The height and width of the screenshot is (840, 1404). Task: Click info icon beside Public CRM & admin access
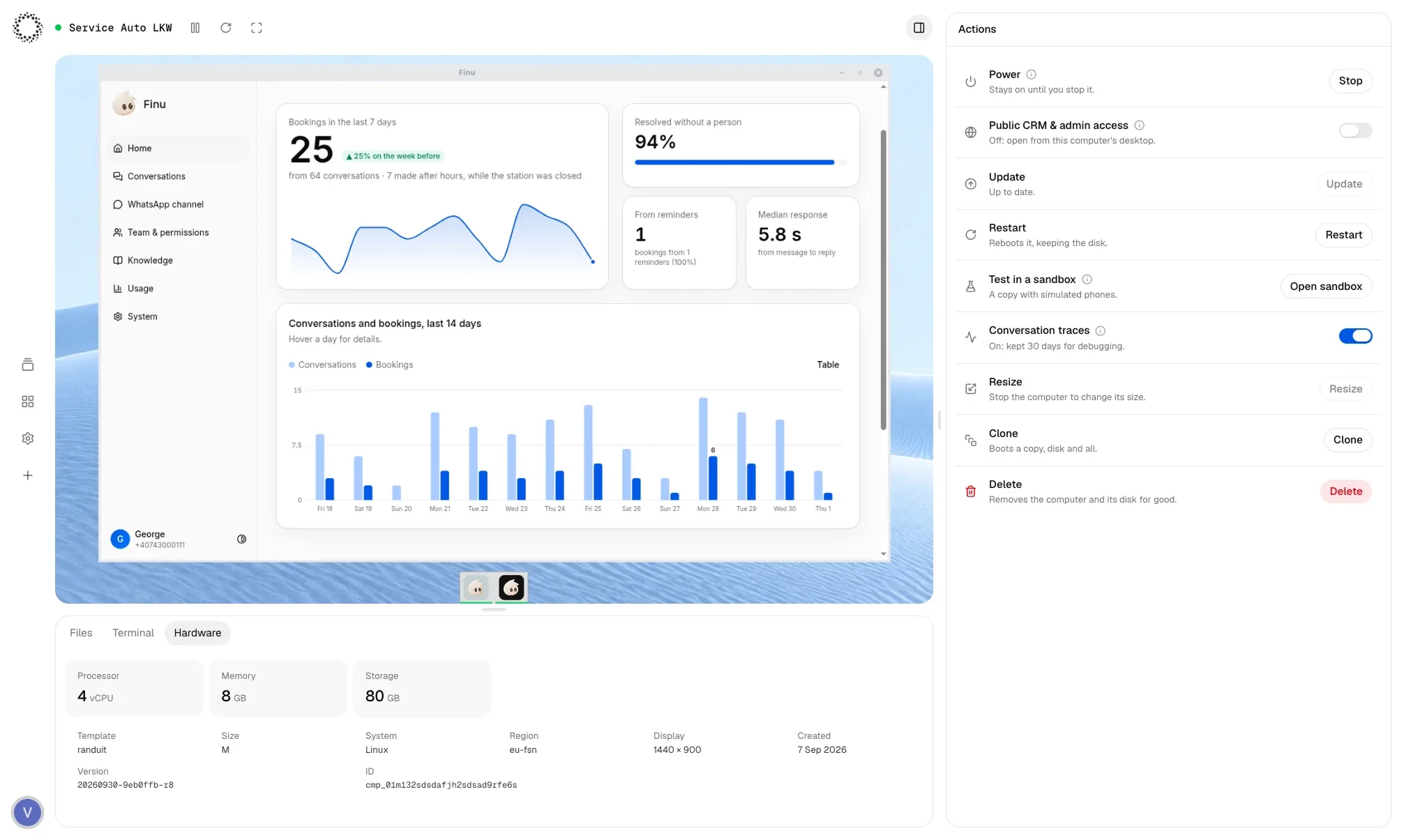point(1140,125)
